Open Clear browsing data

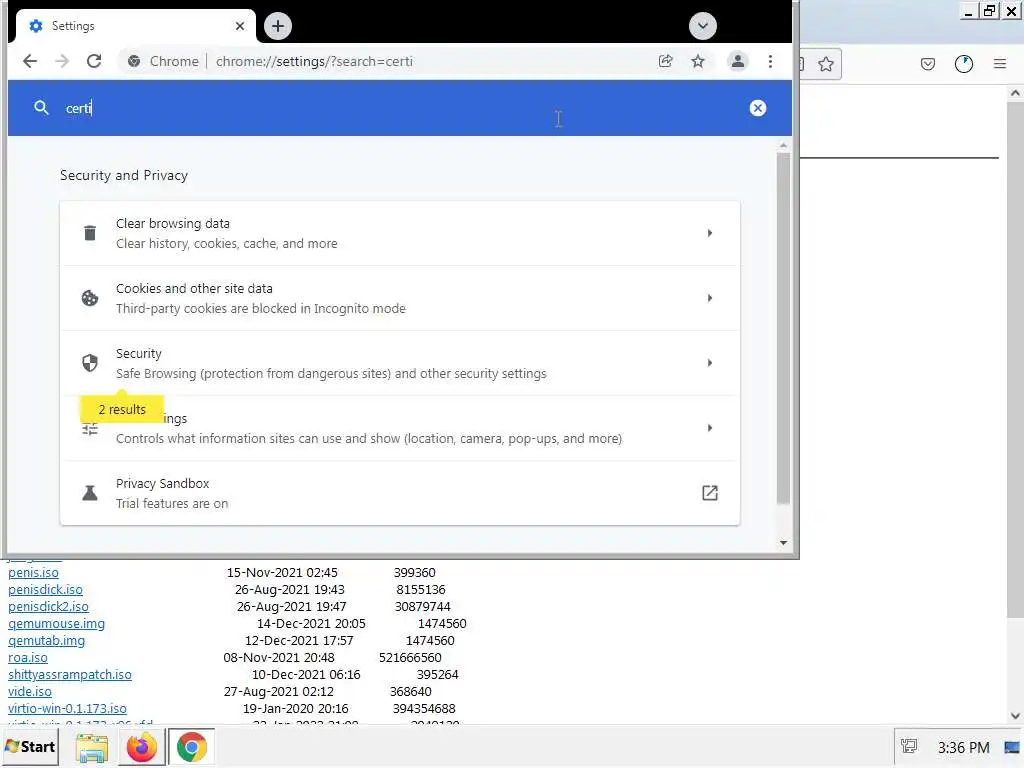coord(400,233)
